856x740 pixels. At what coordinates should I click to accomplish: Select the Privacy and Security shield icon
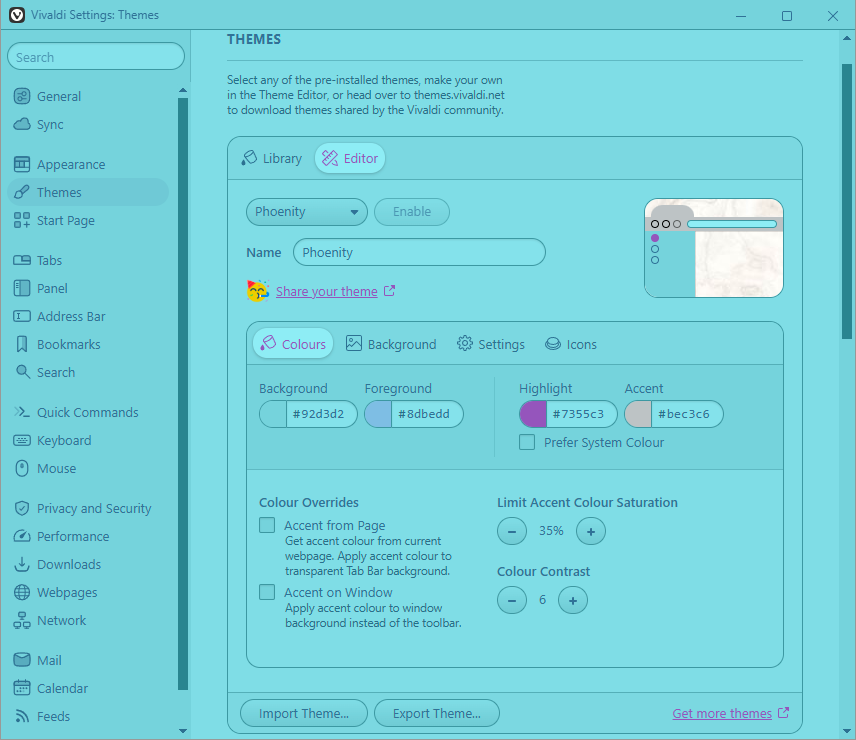point(22,508)
